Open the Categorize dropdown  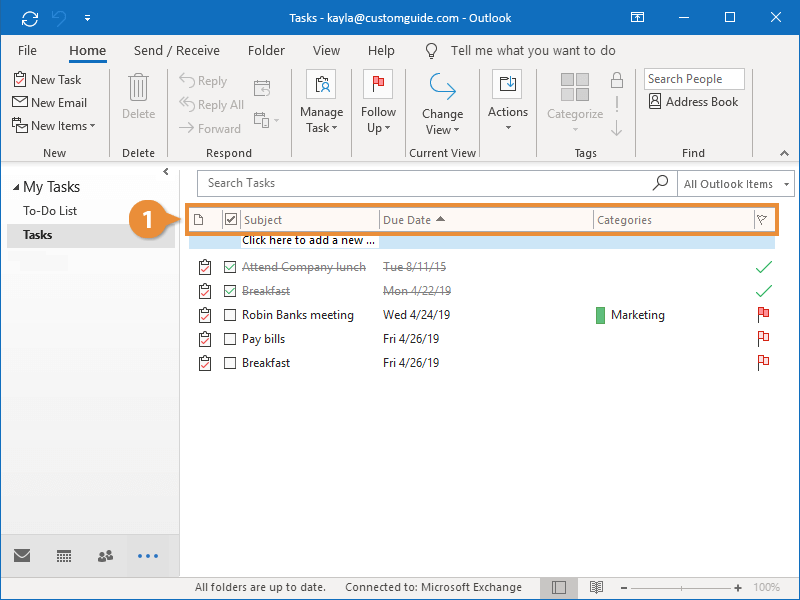click(x=575, y=102)
